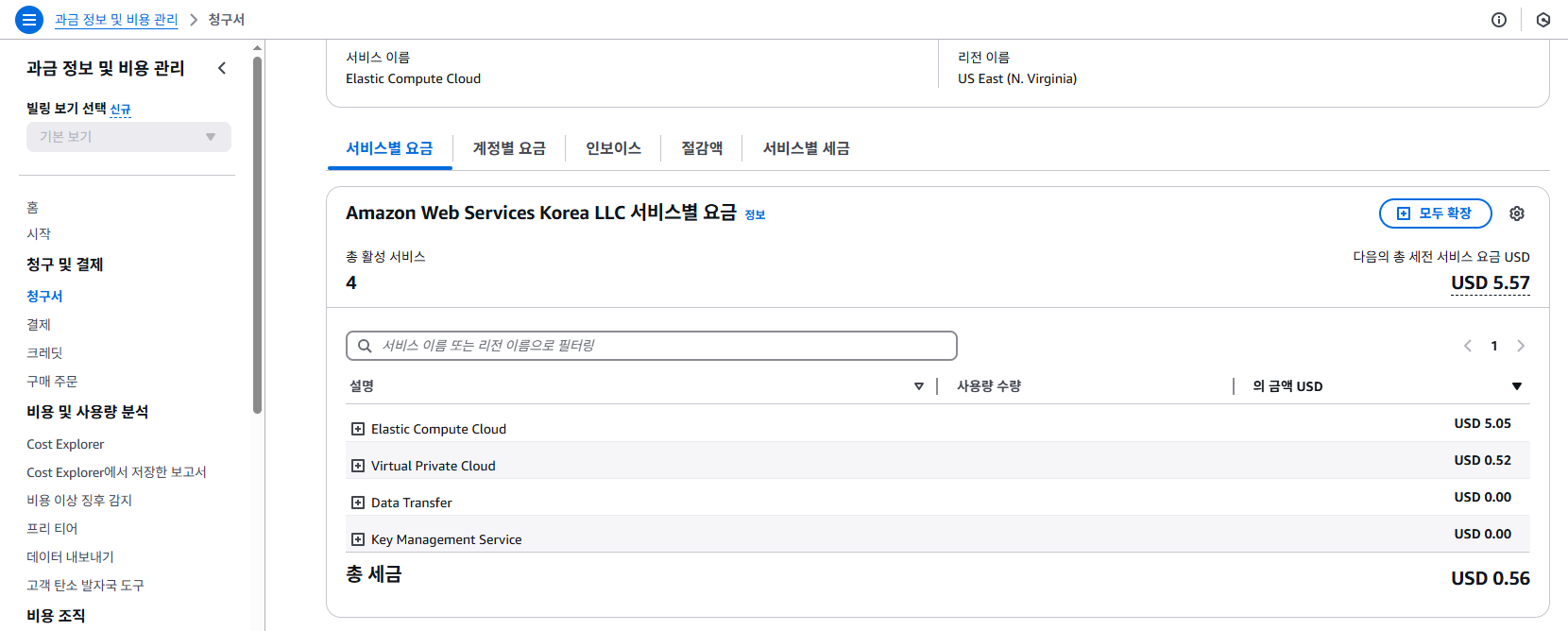This screenshot has height=631, width=1568.
Task: Click the 총 세금 USD 0.56 value
Action: pos(1491,578)
